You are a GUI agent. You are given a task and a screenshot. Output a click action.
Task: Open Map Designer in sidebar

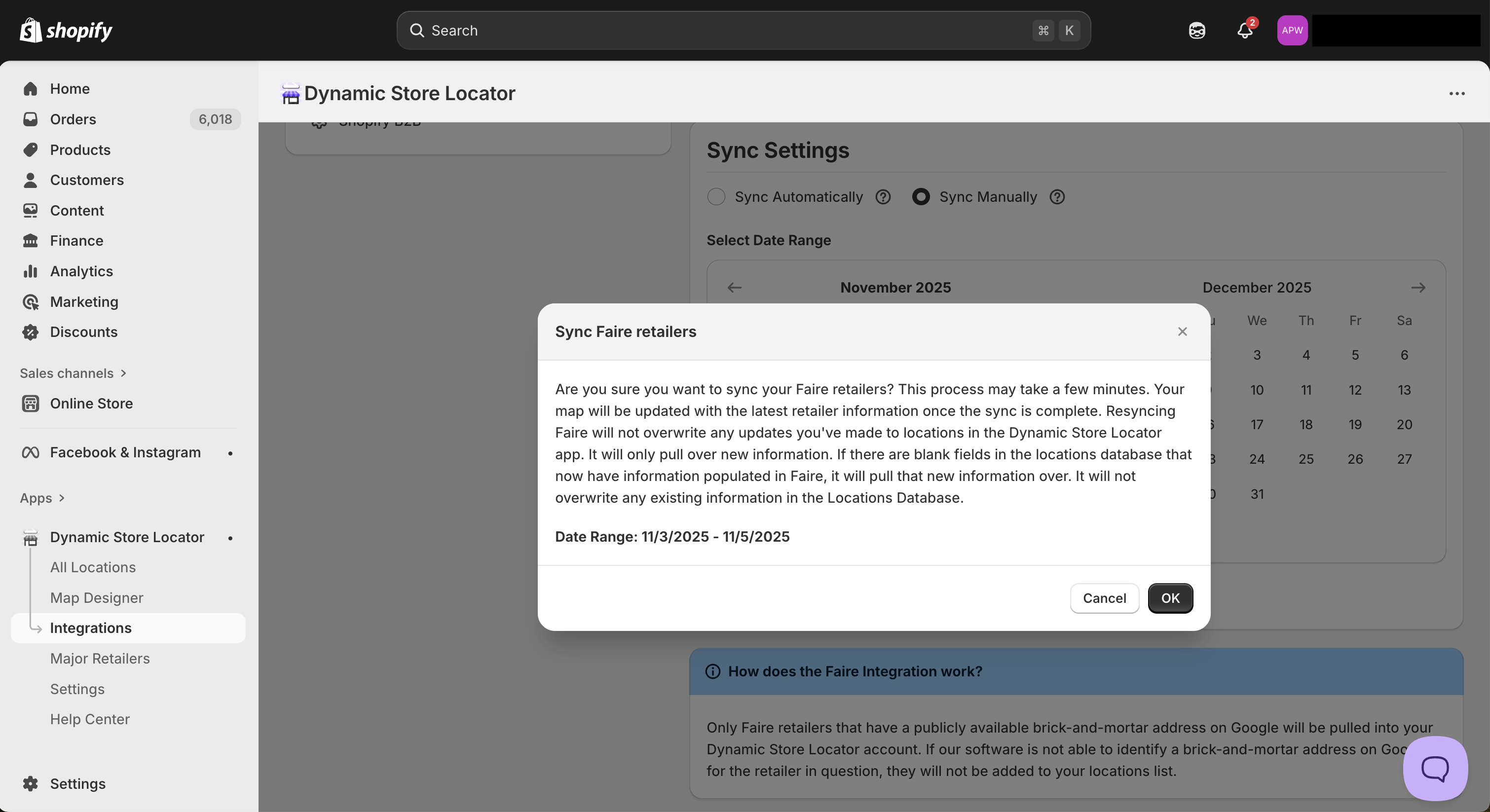coord(97,597)
